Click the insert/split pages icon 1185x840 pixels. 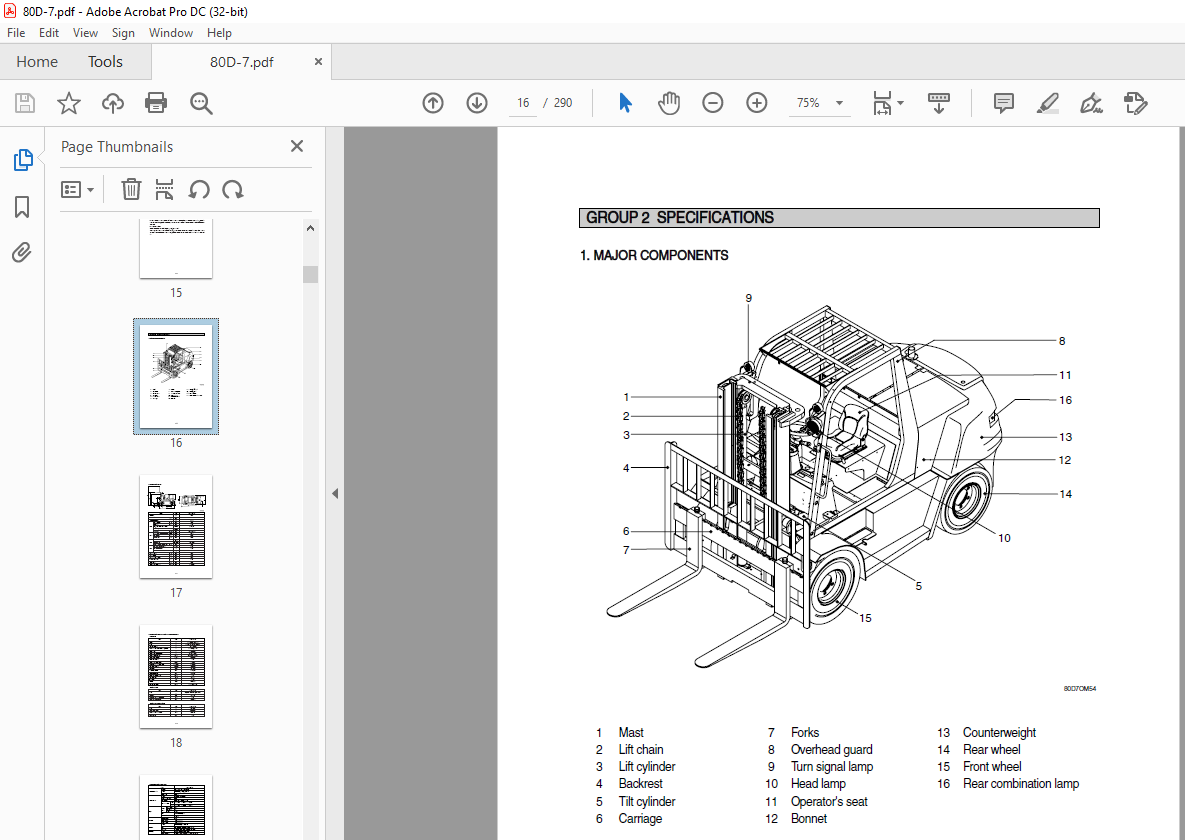point(164,190)
